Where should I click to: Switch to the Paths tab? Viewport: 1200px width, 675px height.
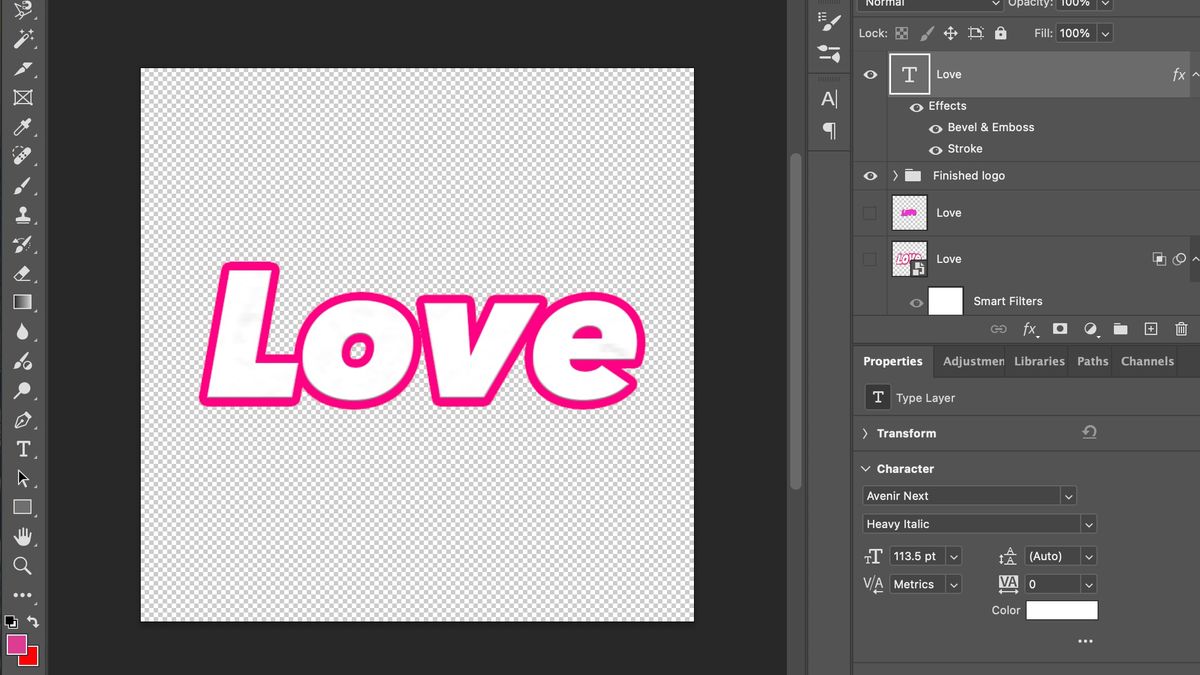tap(1091, 361)
